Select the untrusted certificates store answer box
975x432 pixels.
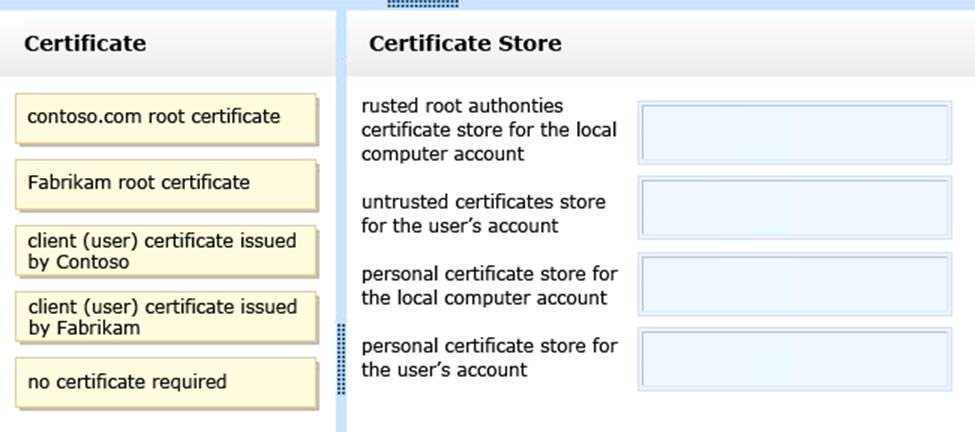pyautogui.click(x=794, y=208)
